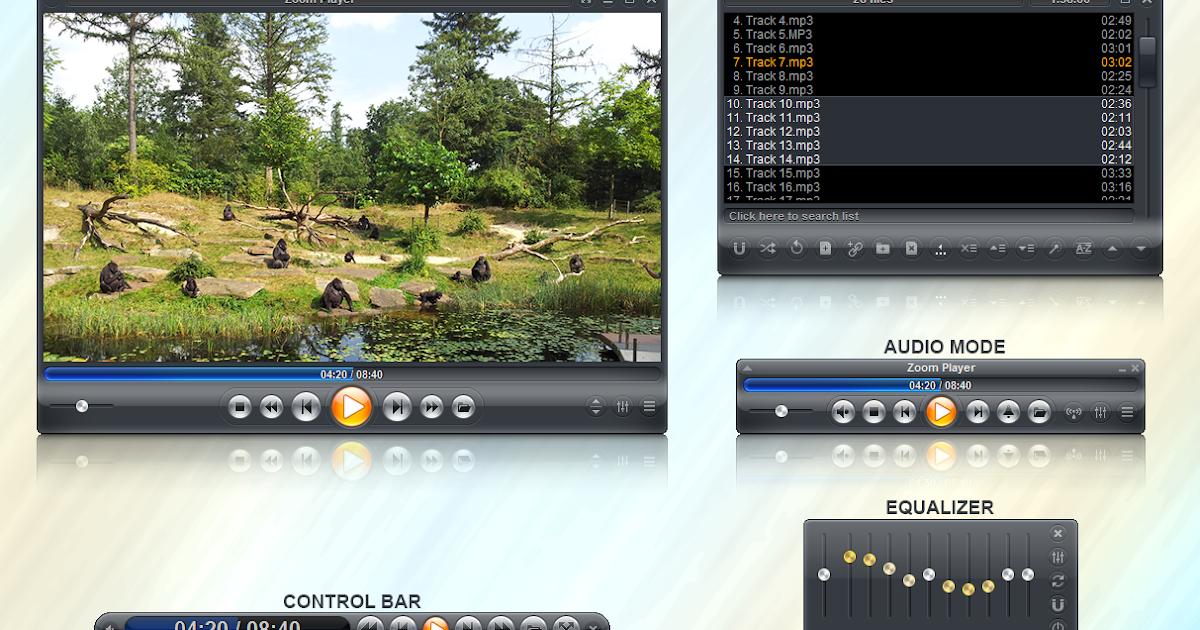Open the equalizer from main player bar

tap(622, 407)
